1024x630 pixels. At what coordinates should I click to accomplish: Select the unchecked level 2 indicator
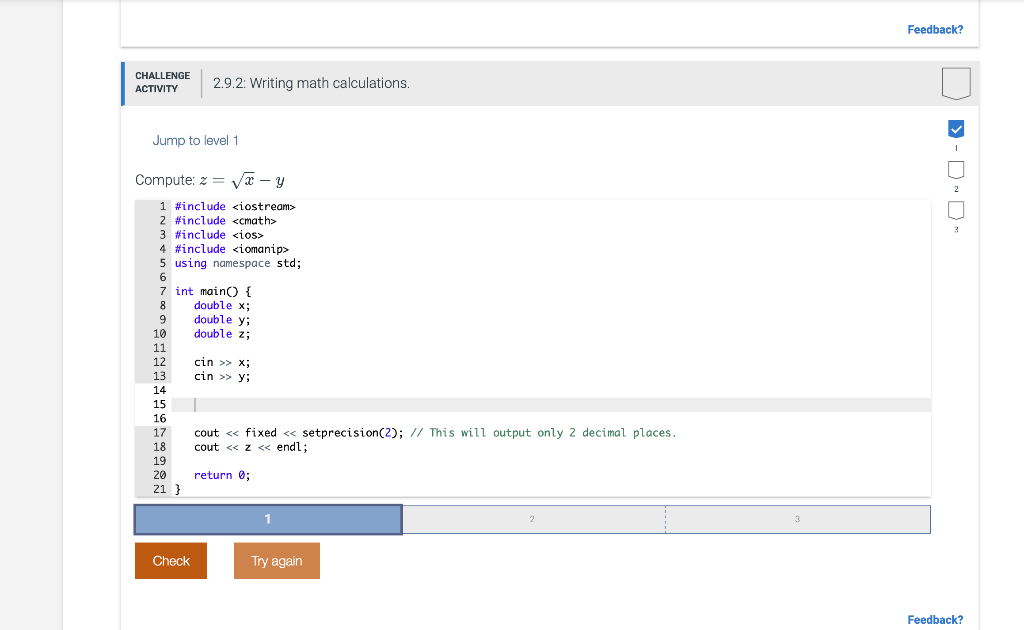click(956, 170)
